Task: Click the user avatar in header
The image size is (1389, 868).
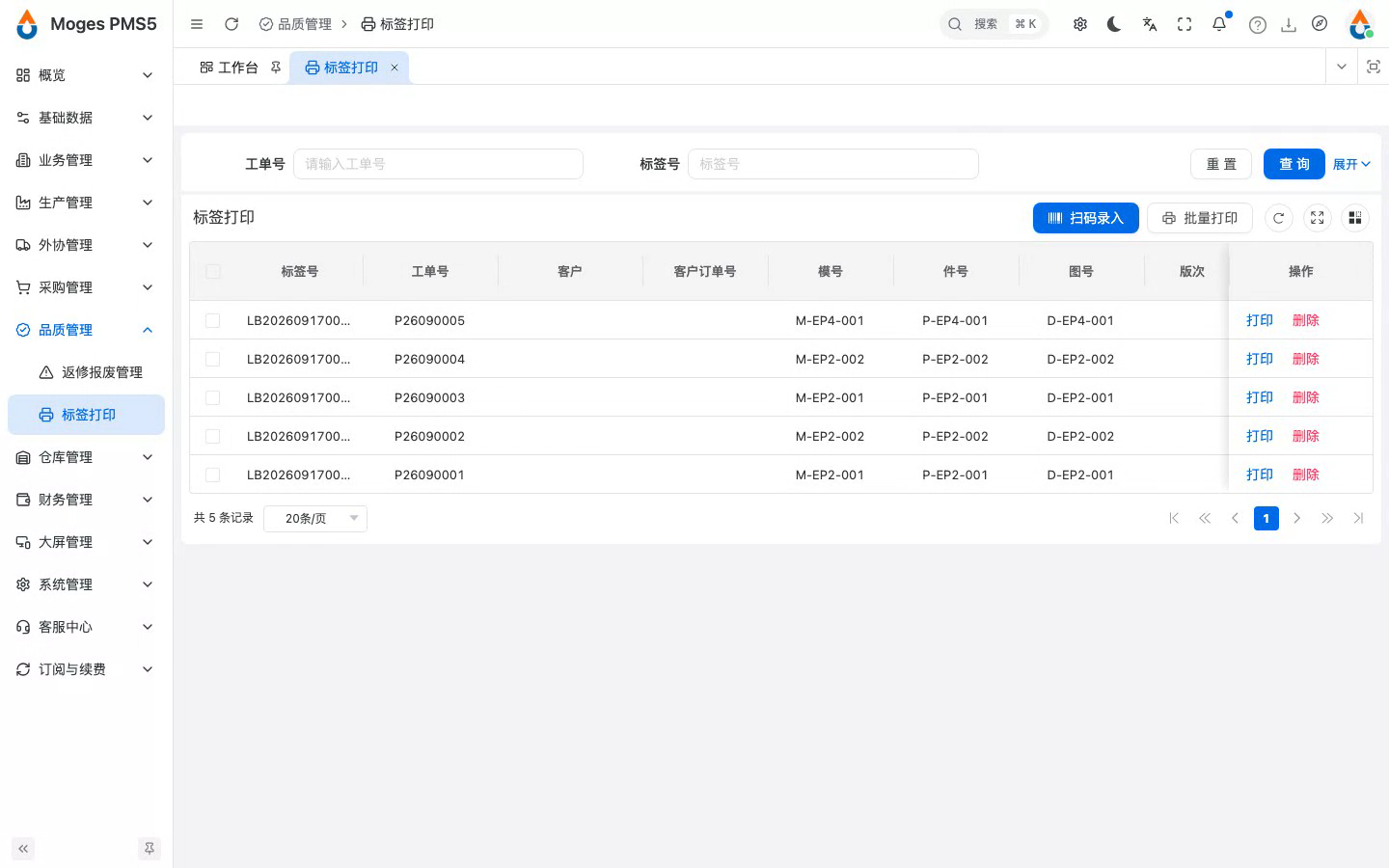Action: coord(1360,24)
